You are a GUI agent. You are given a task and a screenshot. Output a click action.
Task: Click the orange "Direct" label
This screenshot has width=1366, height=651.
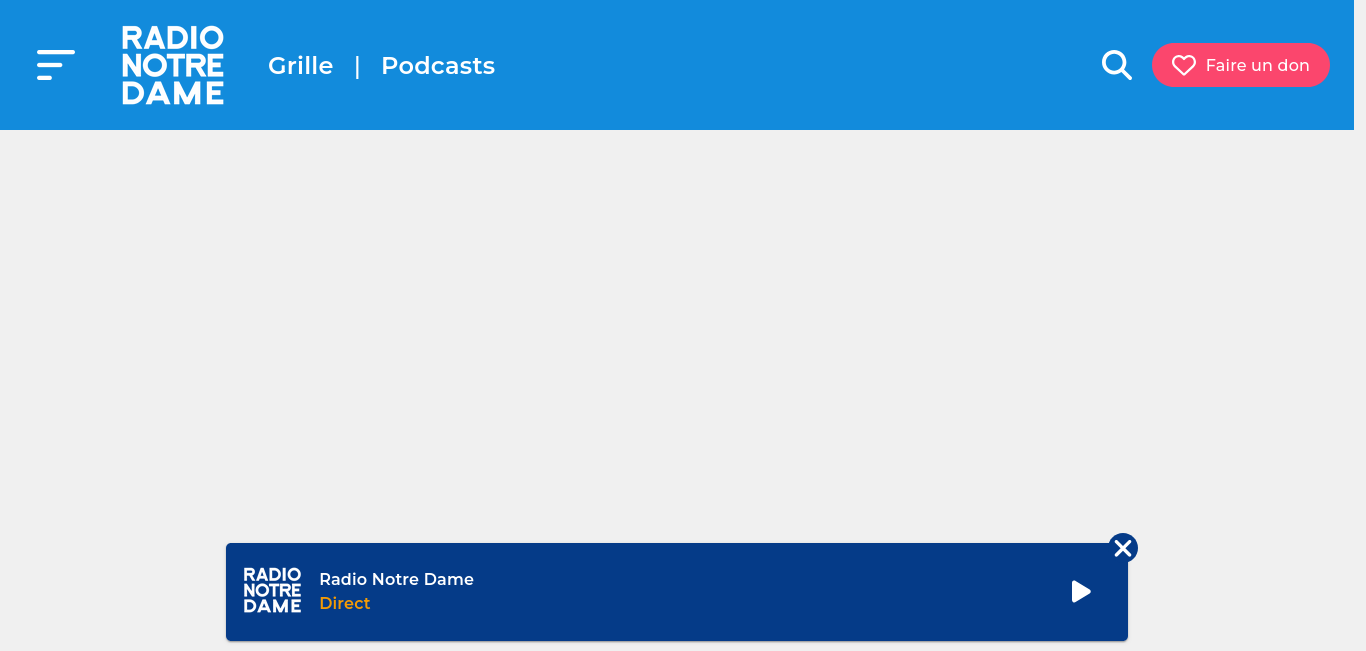[x=345, y=603]
